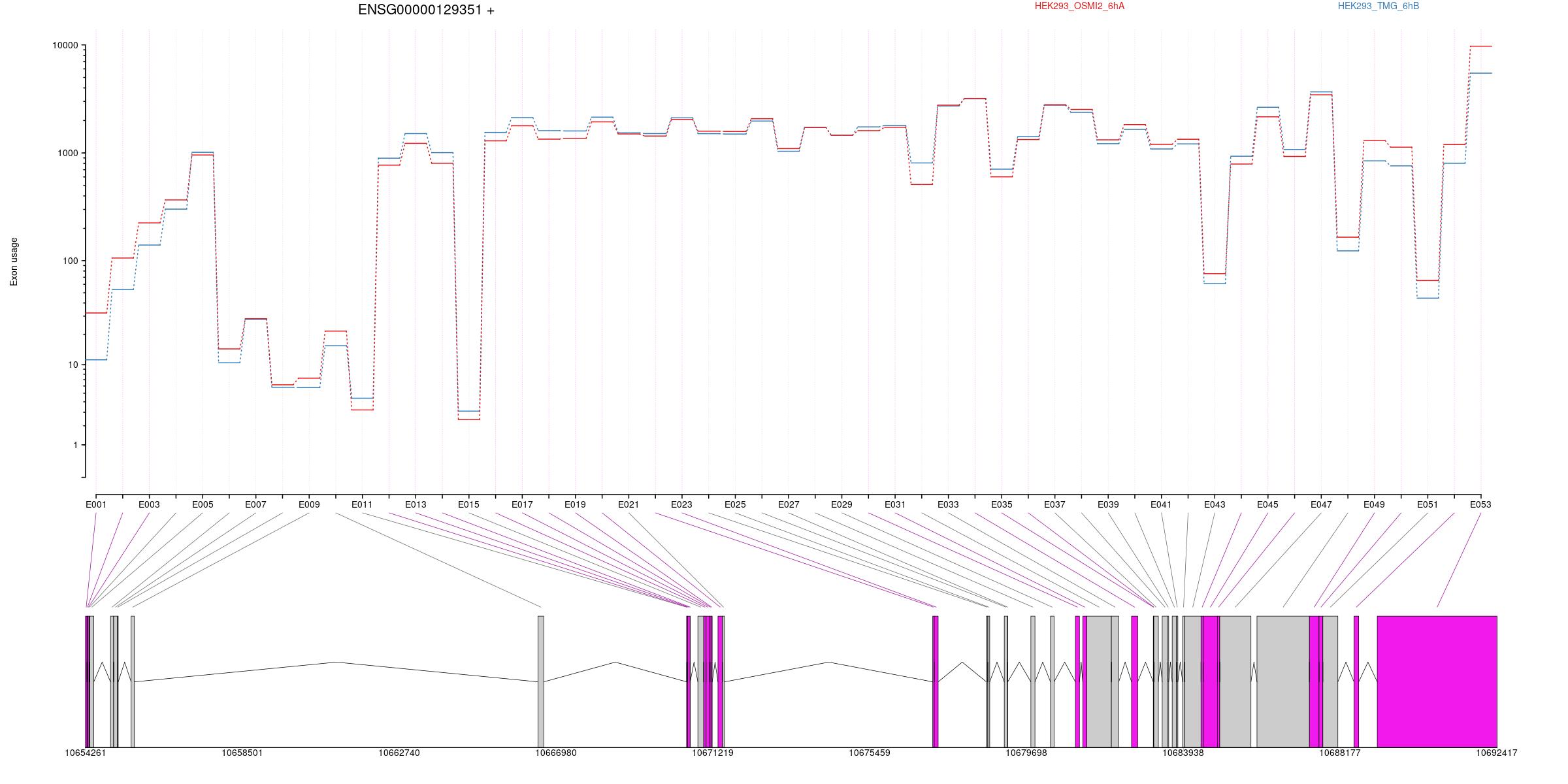
Task: Click exon label E017
Action: (522, 505)
